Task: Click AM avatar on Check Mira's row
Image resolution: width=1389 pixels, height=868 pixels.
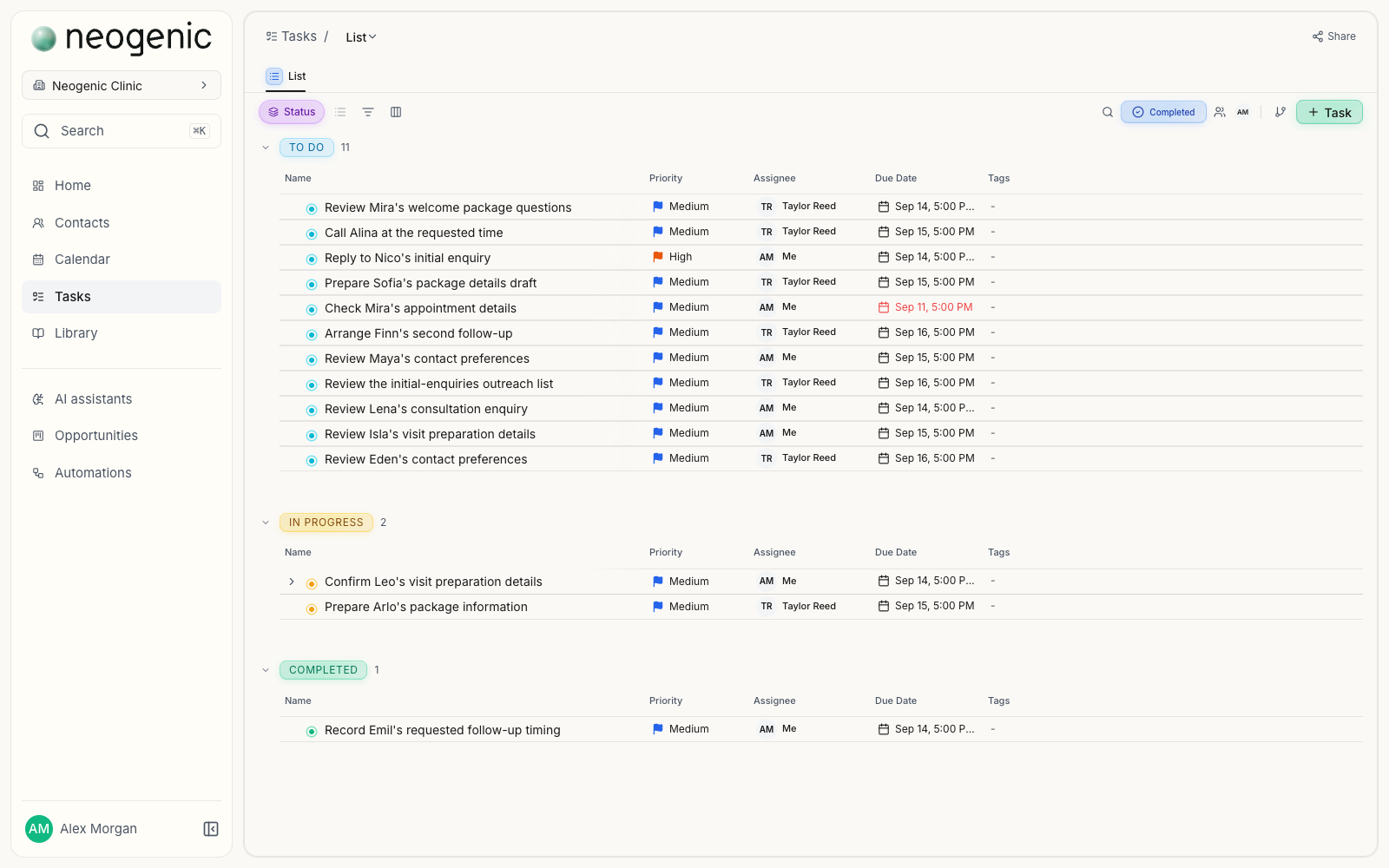Action: pyautogui.click(x=767, y=307)
